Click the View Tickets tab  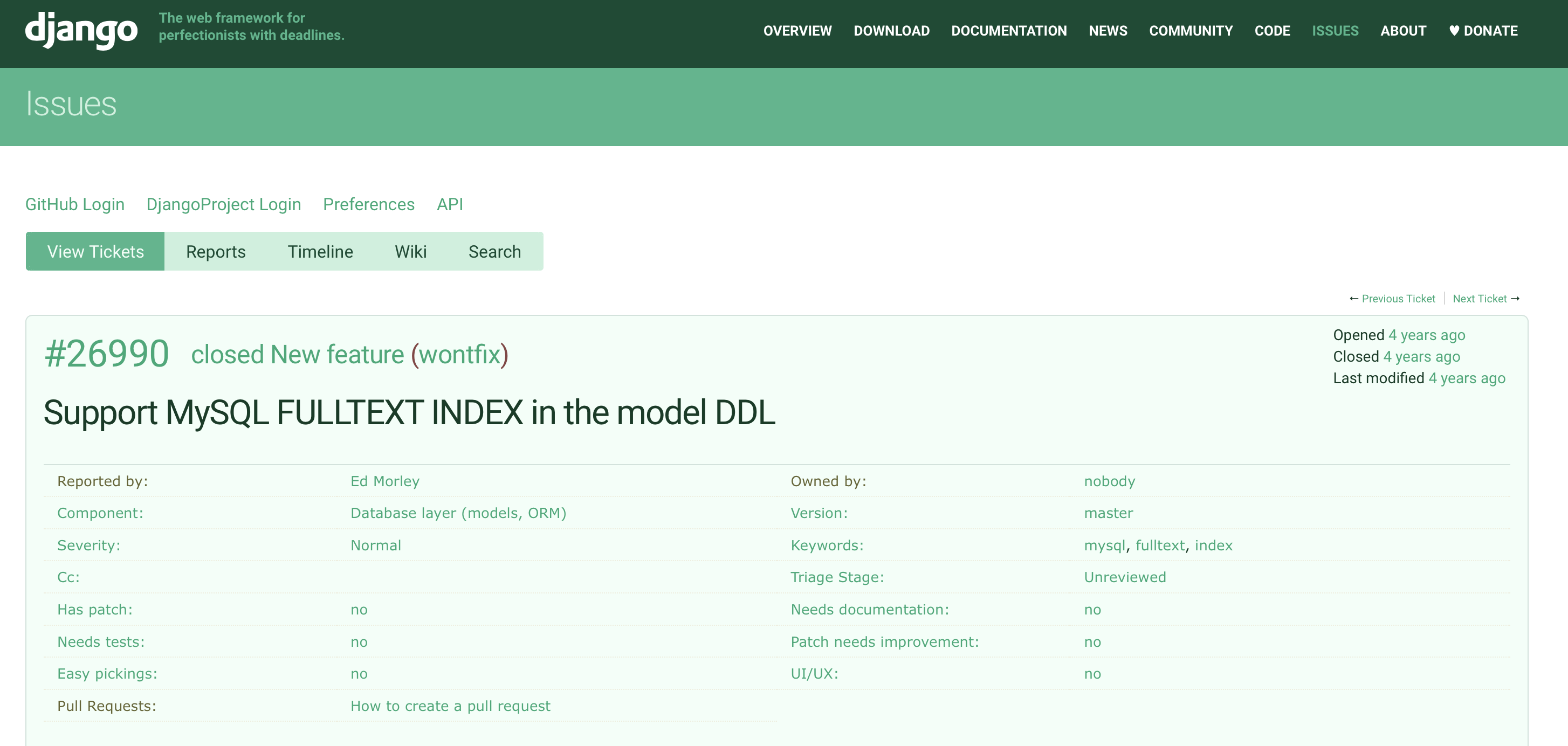(x=95, y=251)
